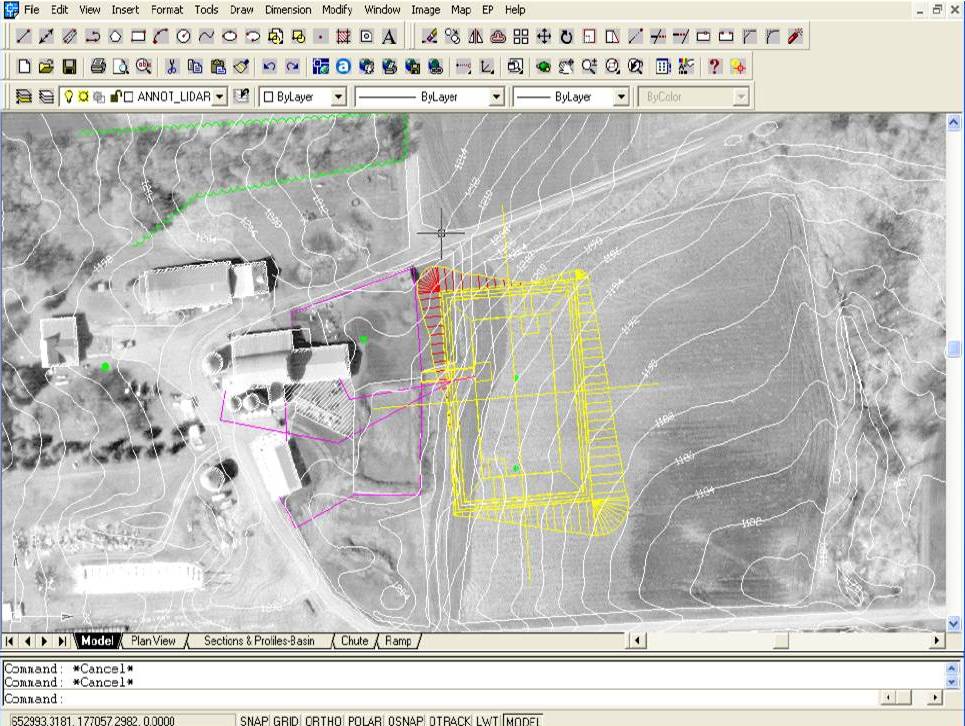Click the Print icon

[x=98, y=67]
